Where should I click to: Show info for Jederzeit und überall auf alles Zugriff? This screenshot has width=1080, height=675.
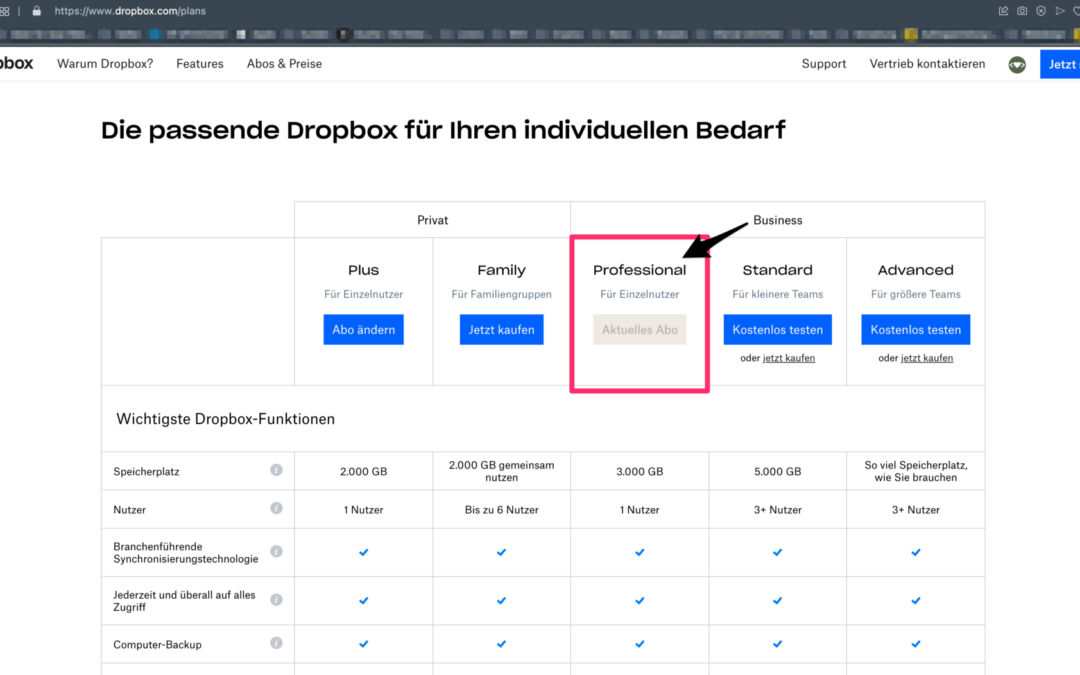(x=276, y=600)
